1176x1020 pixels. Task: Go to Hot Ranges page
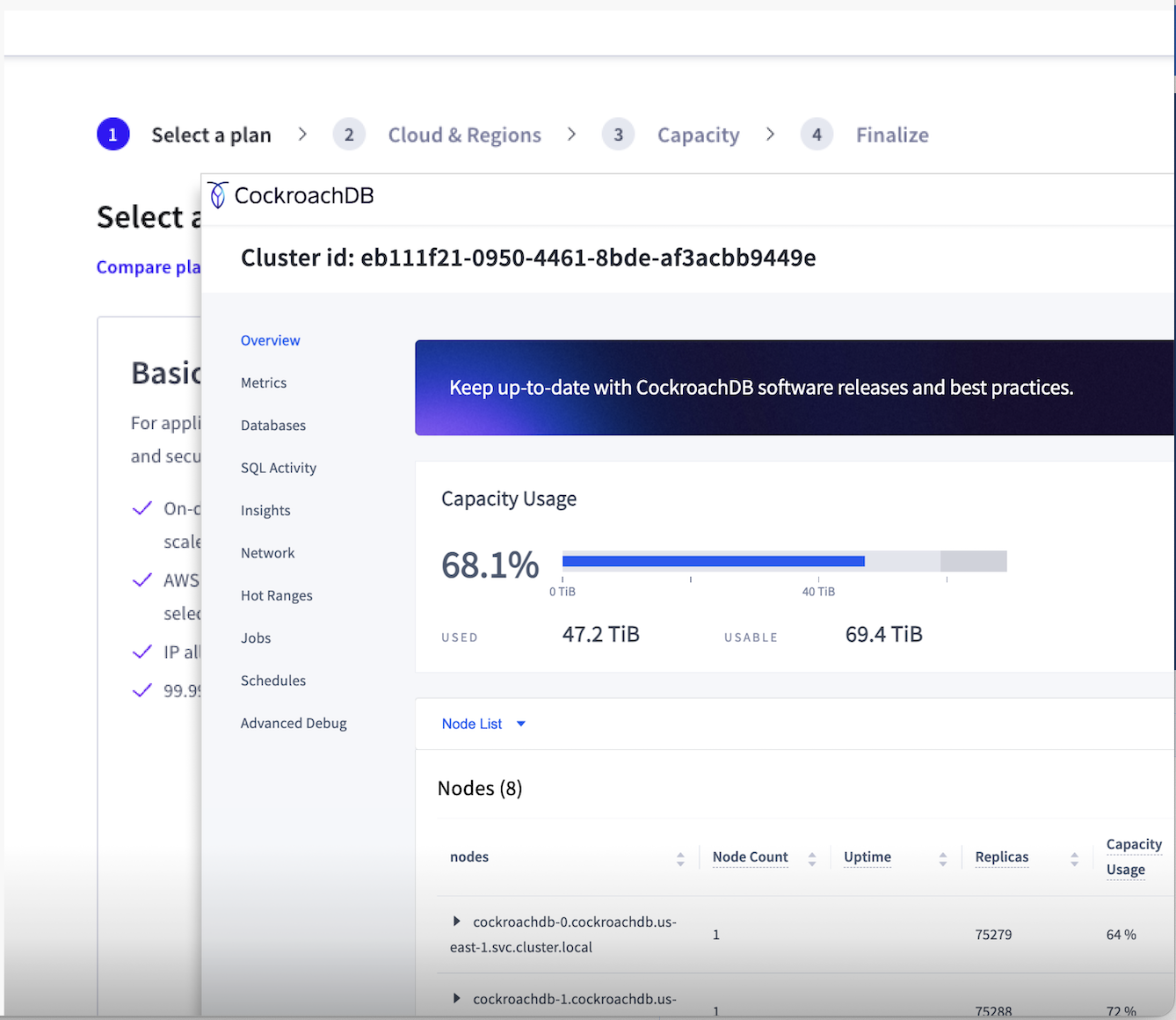click(x=277, y=595)
